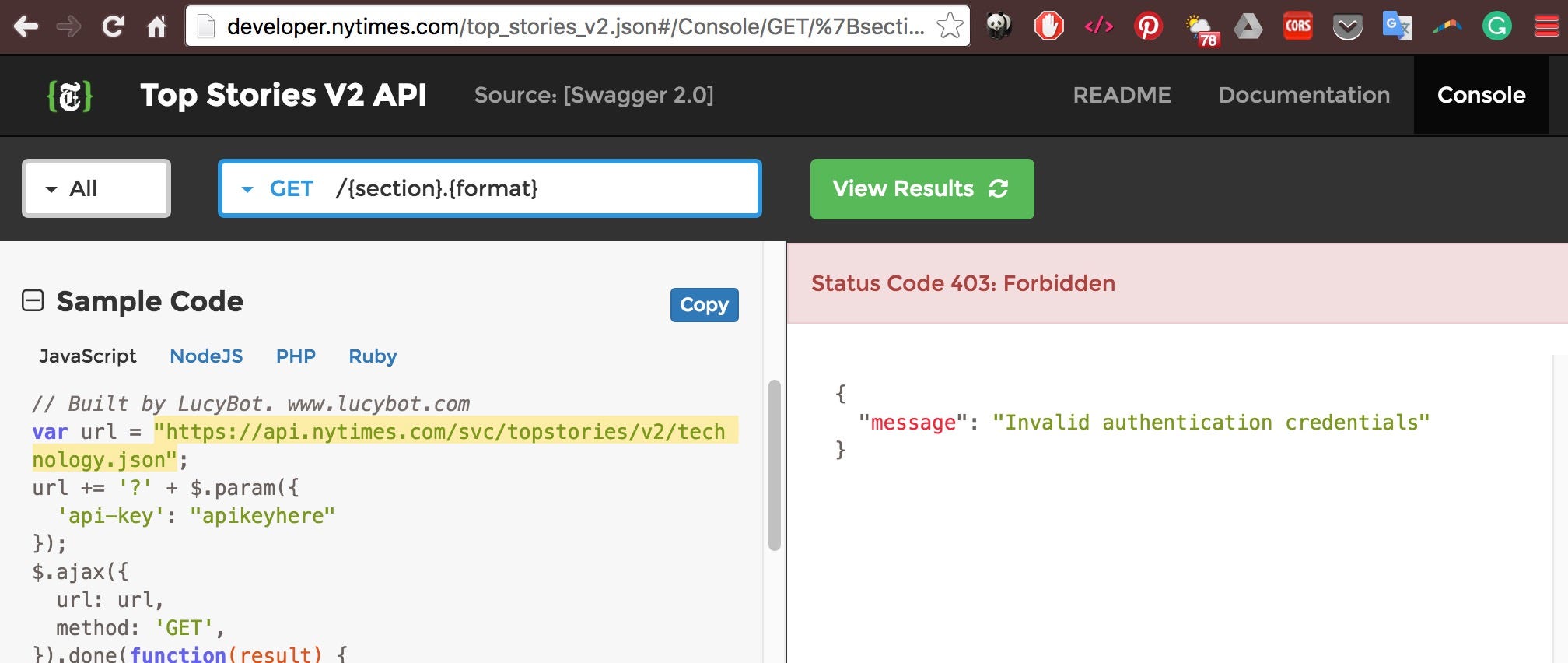Click the "Invalid authentication credentials" message
The width and height of the screenshot is (1568, 663).
coord(1211,423)
